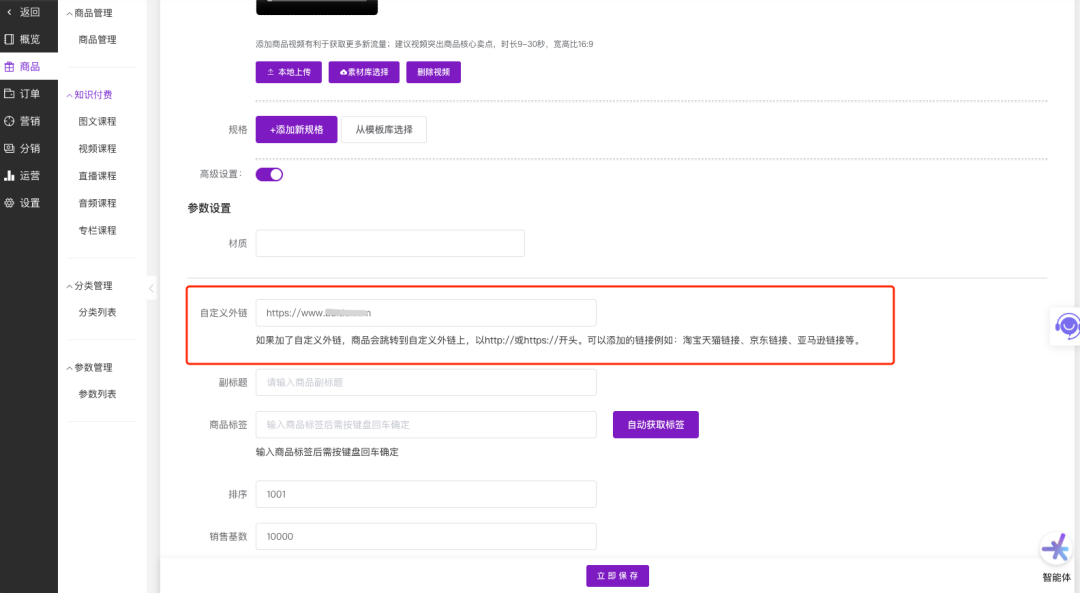Click the 从模板库选择 button
Screen dimensions: 1080x593
pyautogui.click(x=384, y=129)
